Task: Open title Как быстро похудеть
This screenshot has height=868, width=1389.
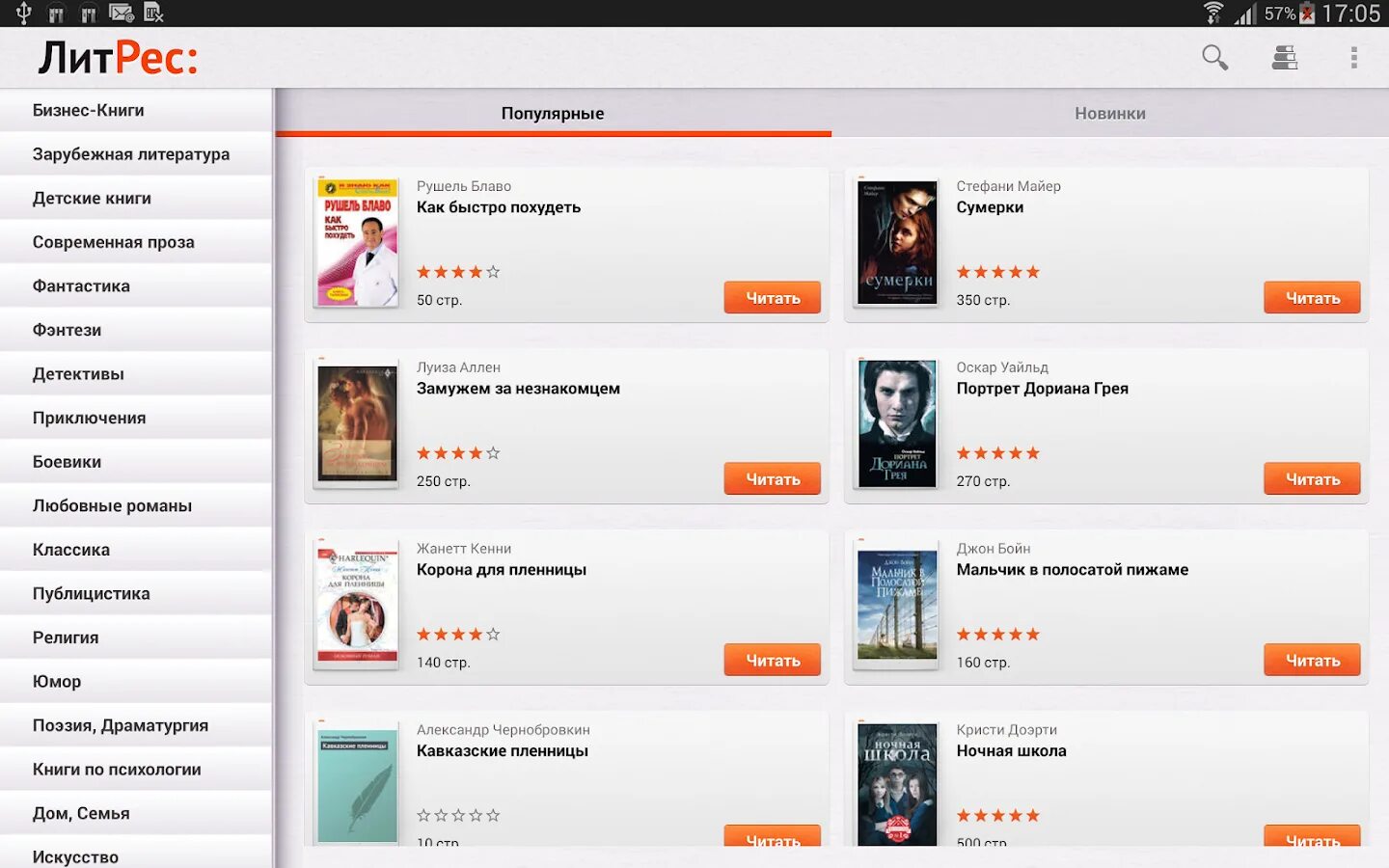Action: [499, 207]
